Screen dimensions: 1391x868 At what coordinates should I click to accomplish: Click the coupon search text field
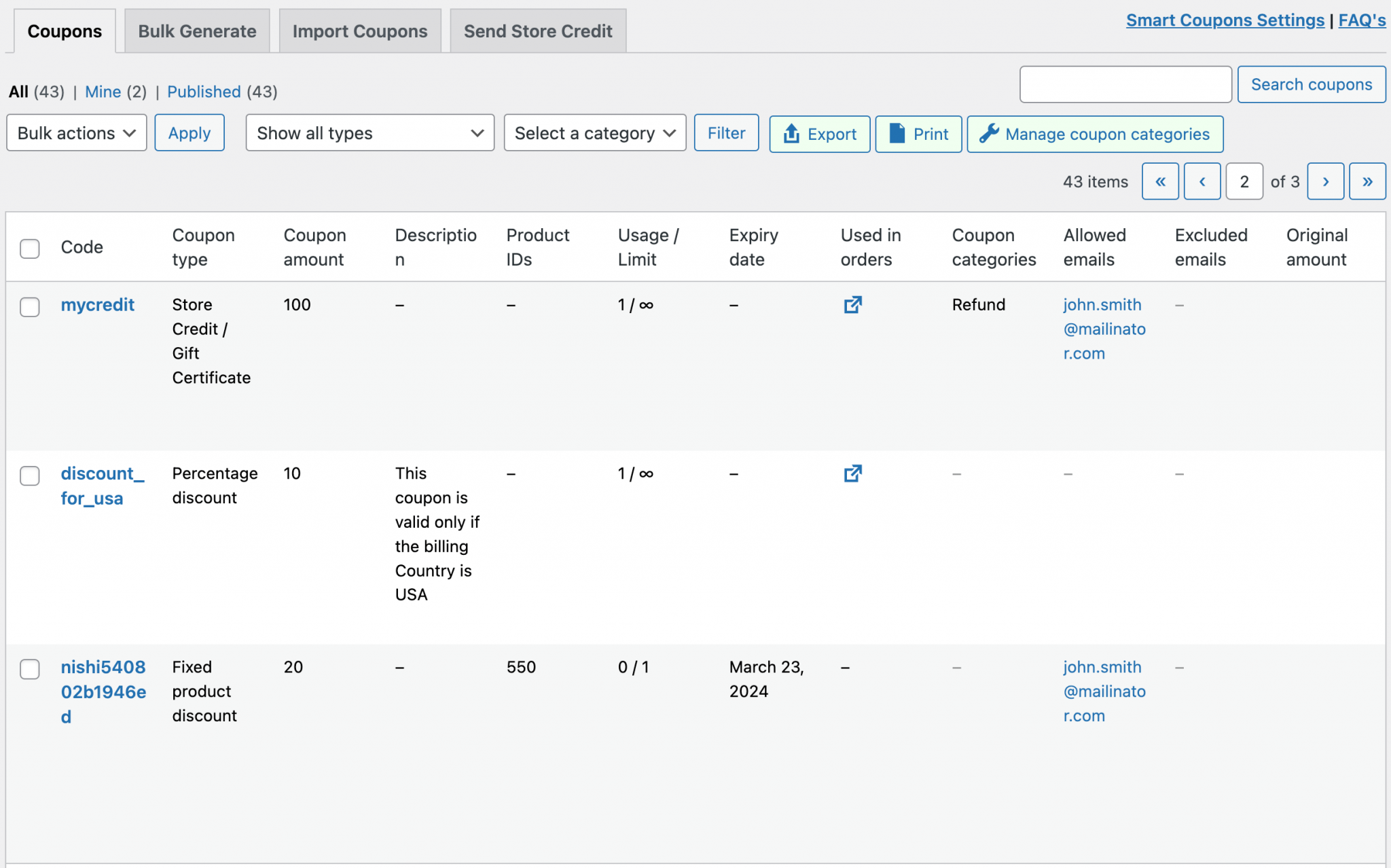tap(1125, 84)
